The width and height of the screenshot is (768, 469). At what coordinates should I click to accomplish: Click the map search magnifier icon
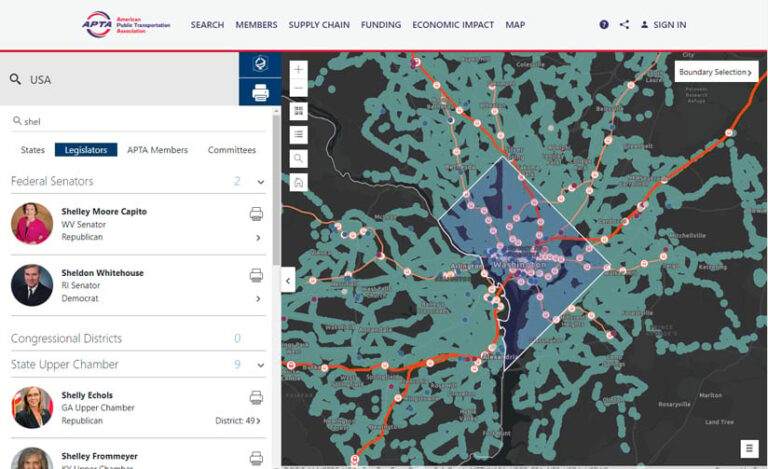click(x=298, y=158)
